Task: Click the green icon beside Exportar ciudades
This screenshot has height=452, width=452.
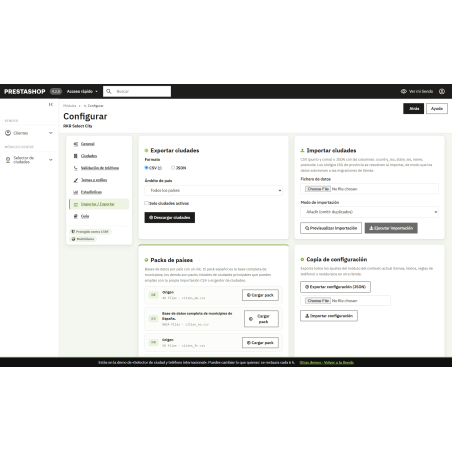Action: 146,151
